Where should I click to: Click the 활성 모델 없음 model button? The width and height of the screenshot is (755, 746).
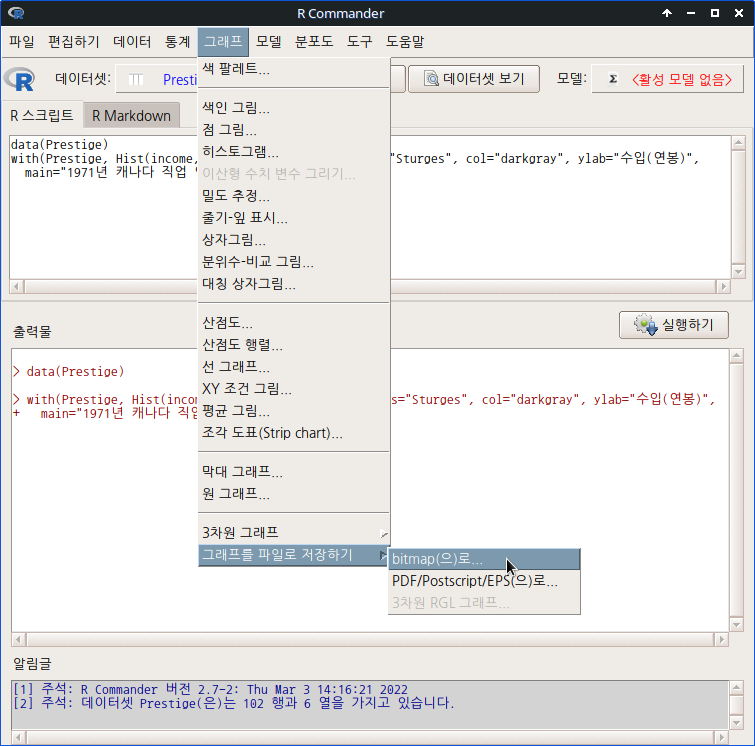667,79
